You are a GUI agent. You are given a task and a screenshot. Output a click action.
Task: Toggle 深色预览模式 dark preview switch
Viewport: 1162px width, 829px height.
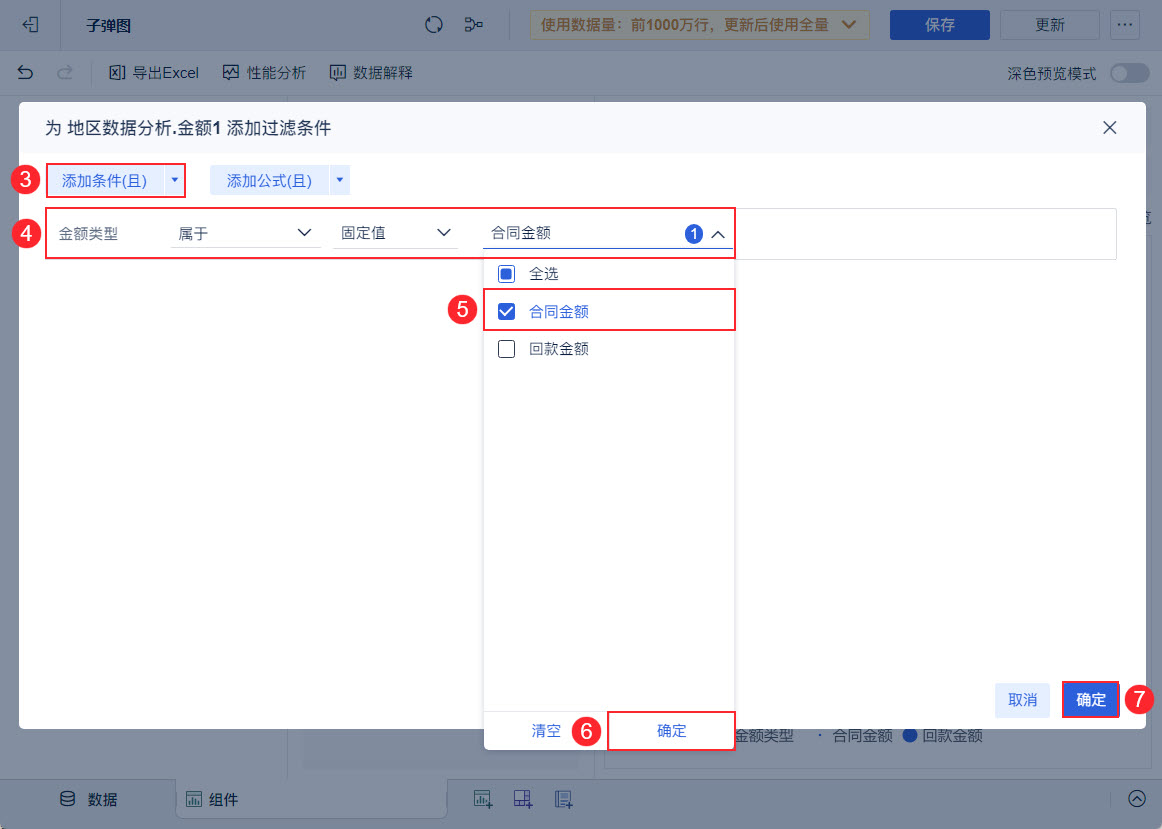1129,73
